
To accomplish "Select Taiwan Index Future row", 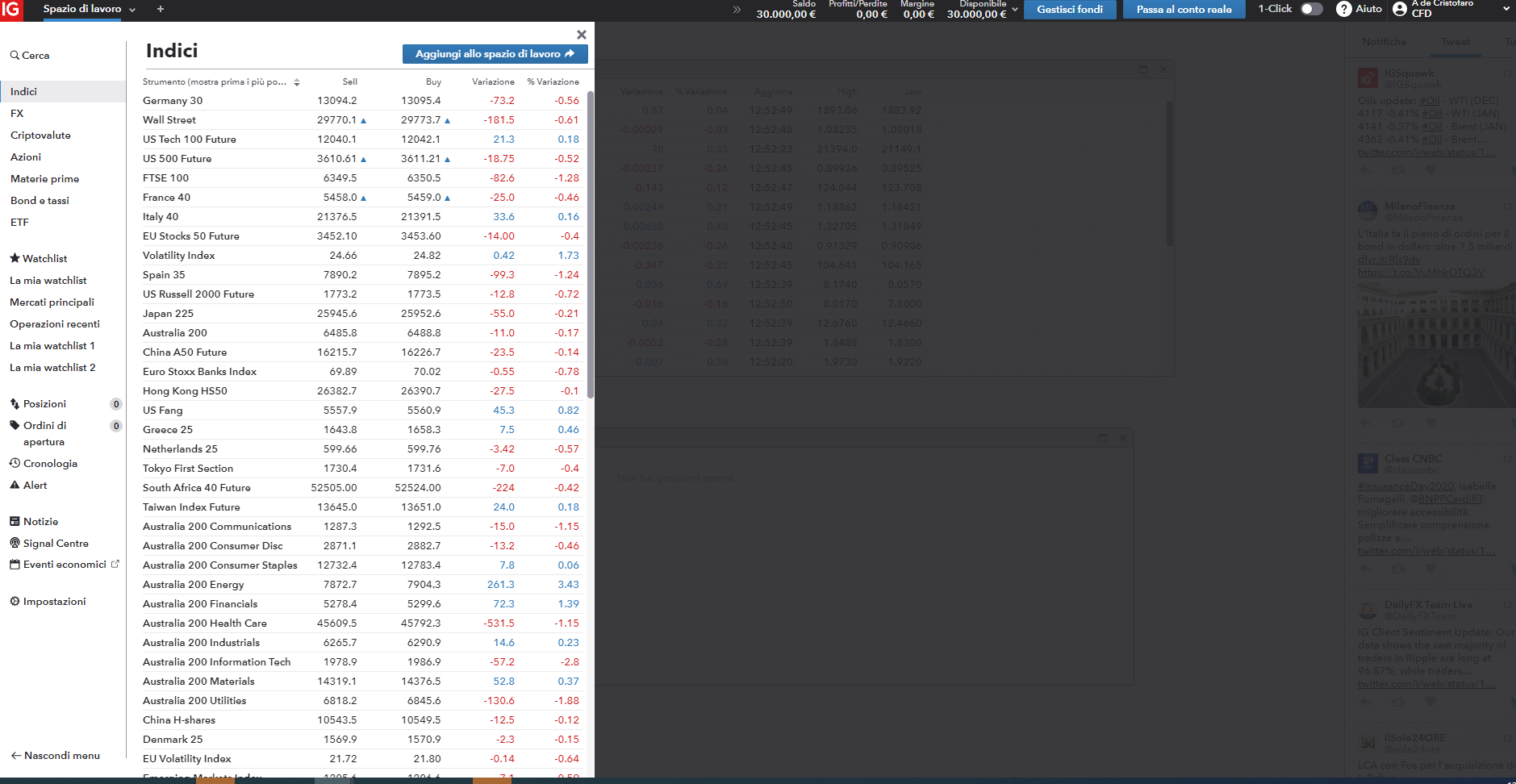I will (361, 507).
